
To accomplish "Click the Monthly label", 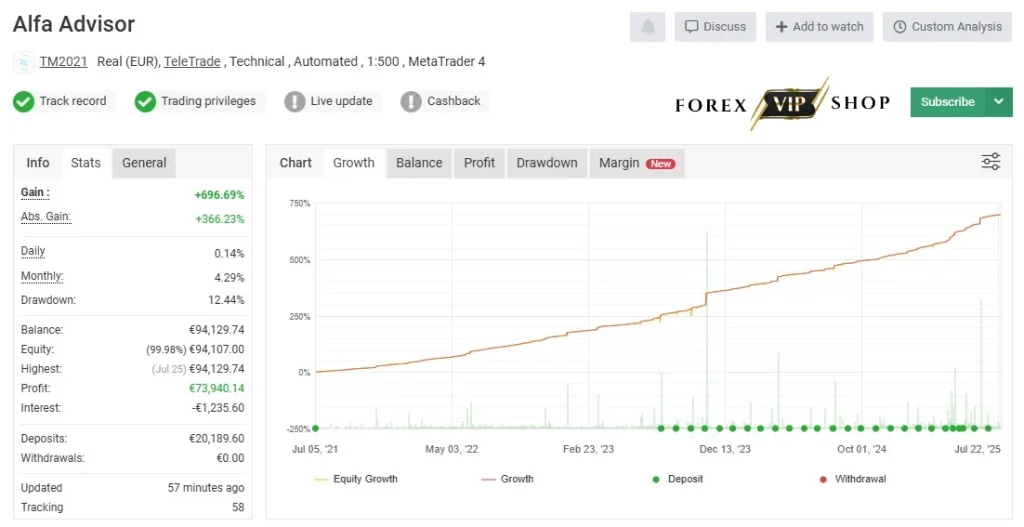I will click(42, 276).
